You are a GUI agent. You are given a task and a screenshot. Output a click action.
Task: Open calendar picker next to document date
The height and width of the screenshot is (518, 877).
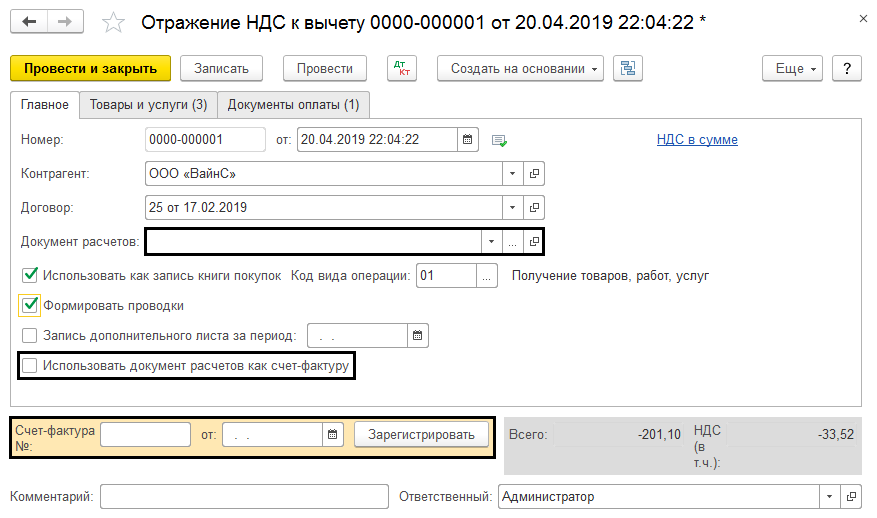468,140
